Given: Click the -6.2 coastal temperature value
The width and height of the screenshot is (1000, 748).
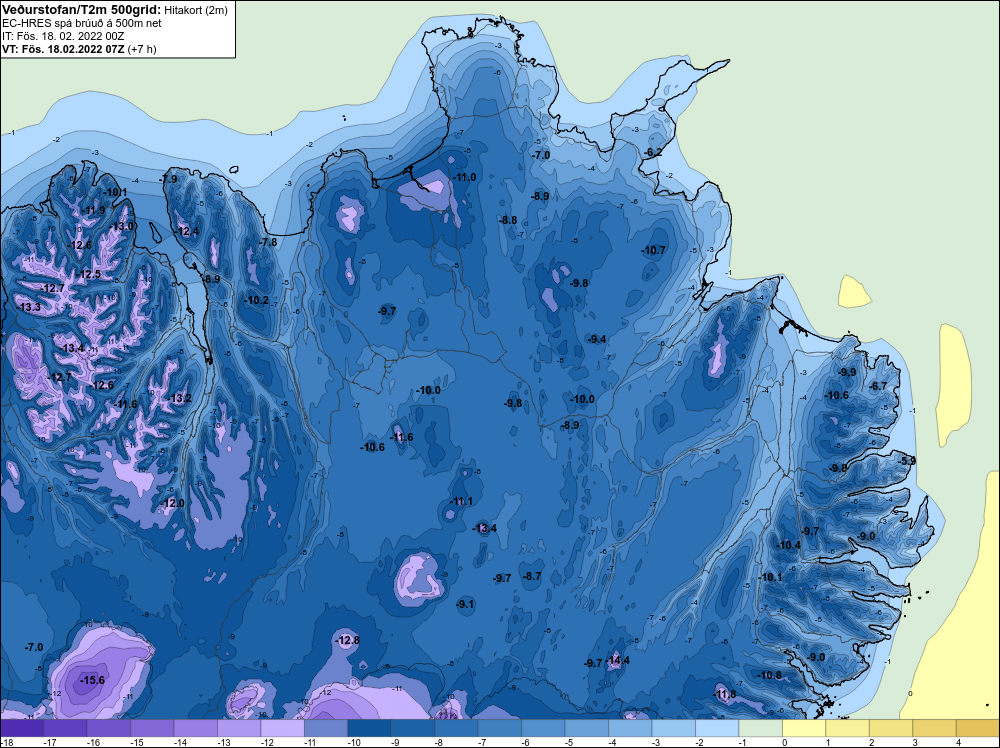Looking at the screenshot, I should click(652, 152).
